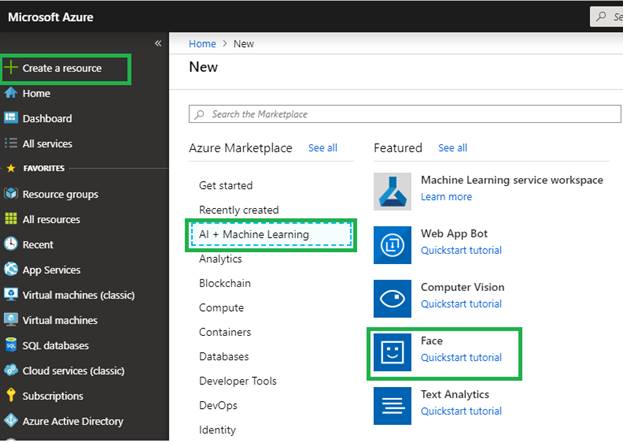Click the Text Analytics lines icon
The width and height of the screenshot is (623, 443).
click(x=392, y=406)
